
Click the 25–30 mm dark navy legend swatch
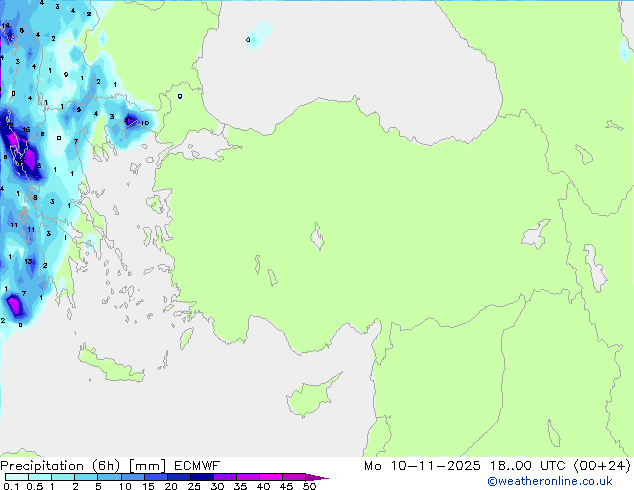(202, 477)
